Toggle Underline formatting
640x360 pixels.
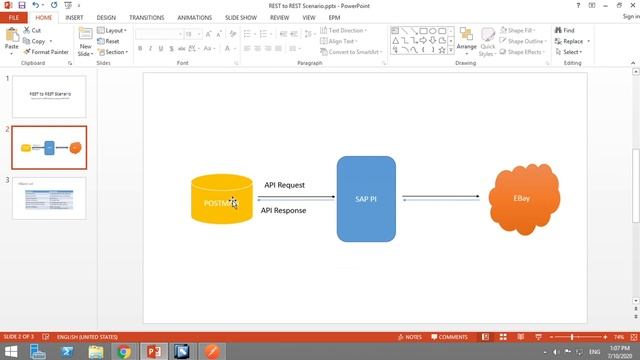[161, 49]
